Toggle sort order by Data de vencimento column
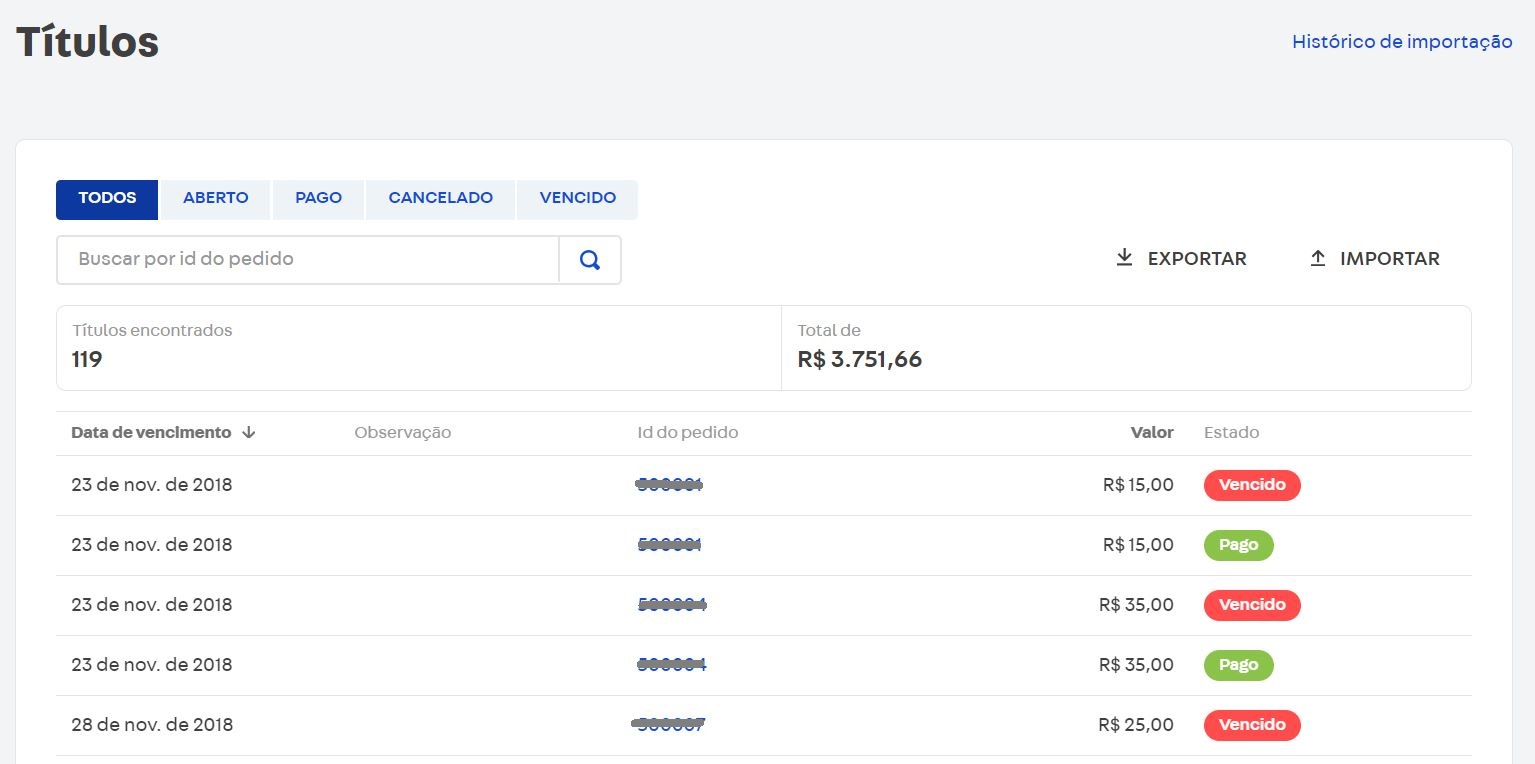Image resolution: width=1535 pixels, height=764 pixels. pyautogui.click(x=150, y=432)
